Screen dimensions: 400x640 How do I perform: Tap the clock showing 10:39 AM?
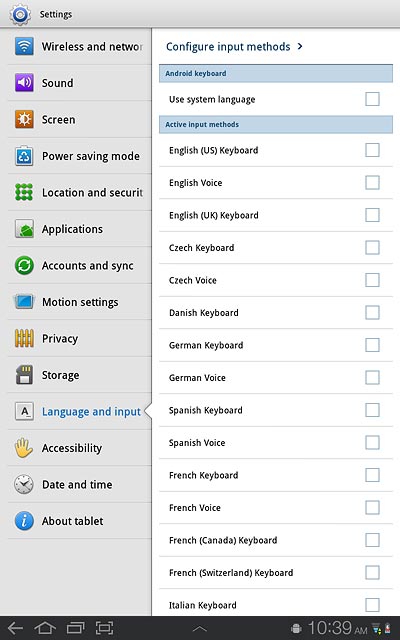[337, 628]
